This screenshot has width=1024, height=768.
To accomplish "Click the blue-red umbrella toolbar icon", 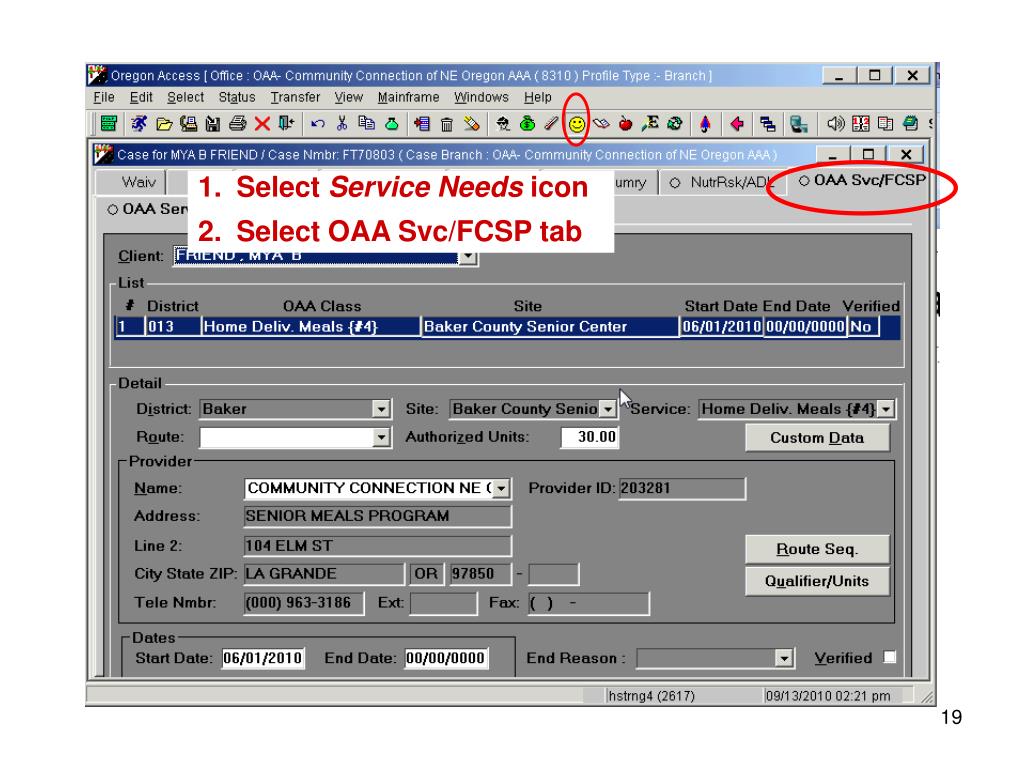I will [705, 123].
